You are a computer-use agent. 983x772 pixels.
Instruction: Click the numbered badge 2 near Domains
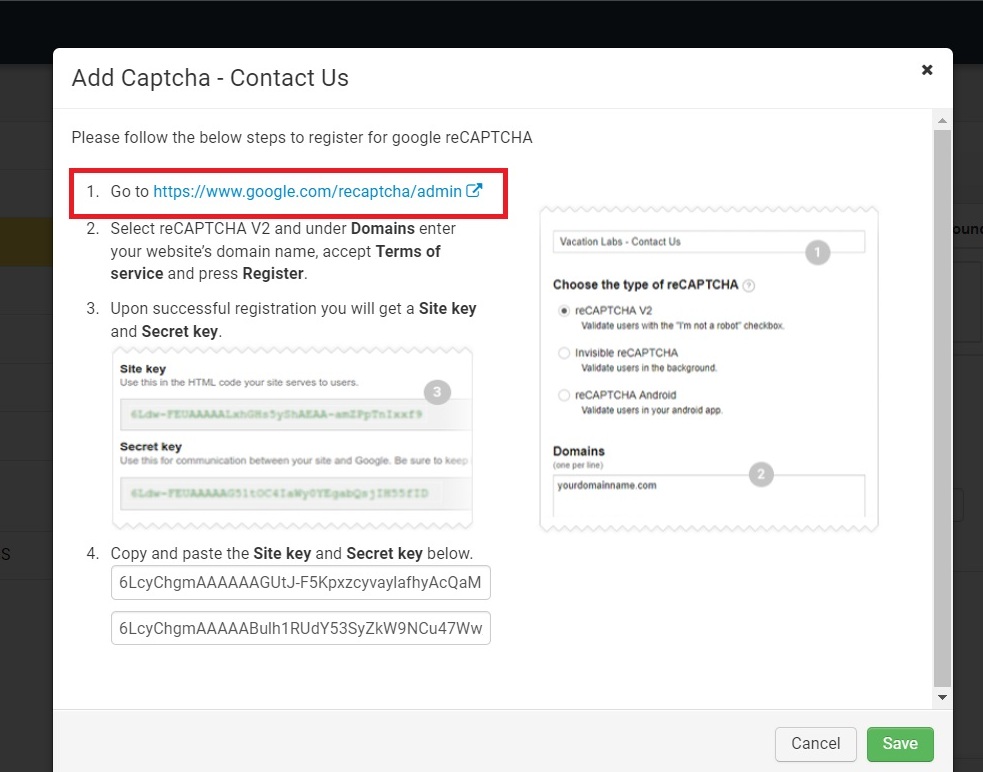pos(761,475)
